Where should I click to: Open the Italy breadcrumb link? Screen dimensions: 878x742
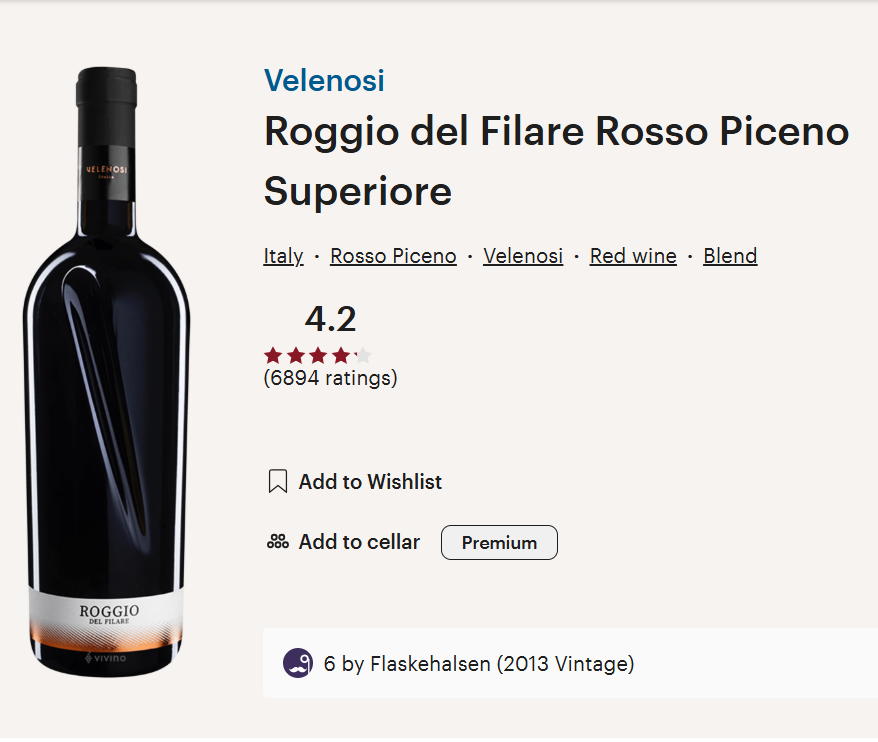coord(283,256)
